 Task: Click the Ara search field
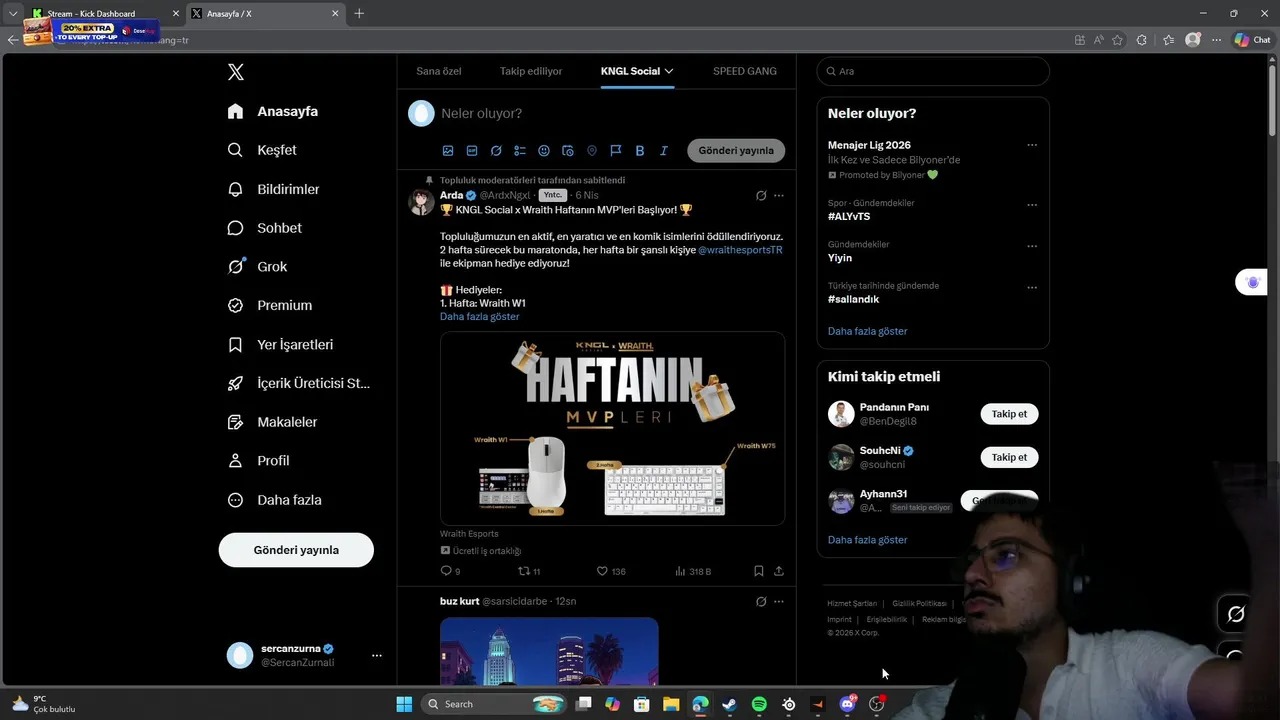coord(933,71)
